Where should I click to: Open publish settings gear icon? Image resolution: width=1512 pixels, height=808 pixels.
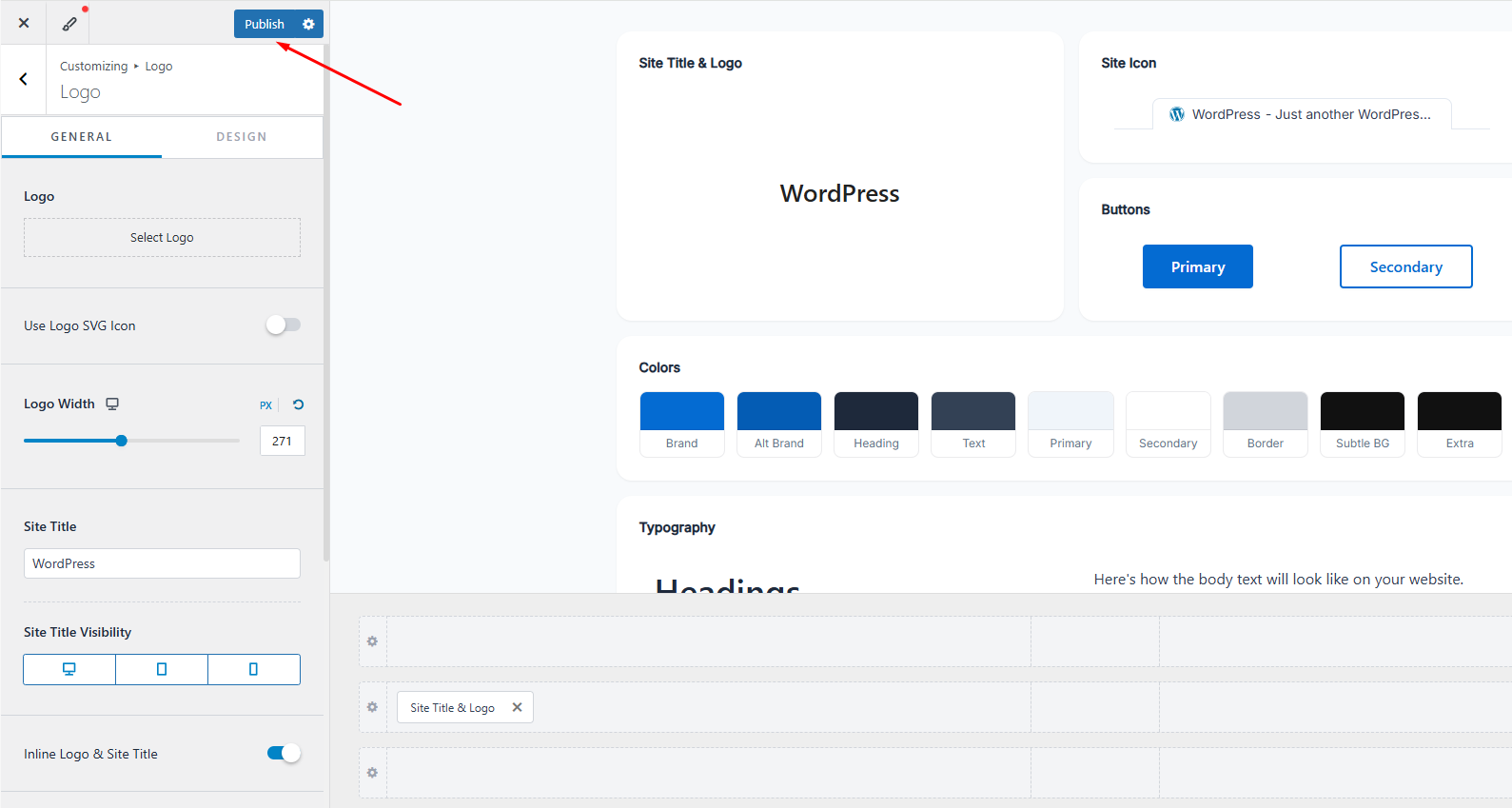click(308, 24)
